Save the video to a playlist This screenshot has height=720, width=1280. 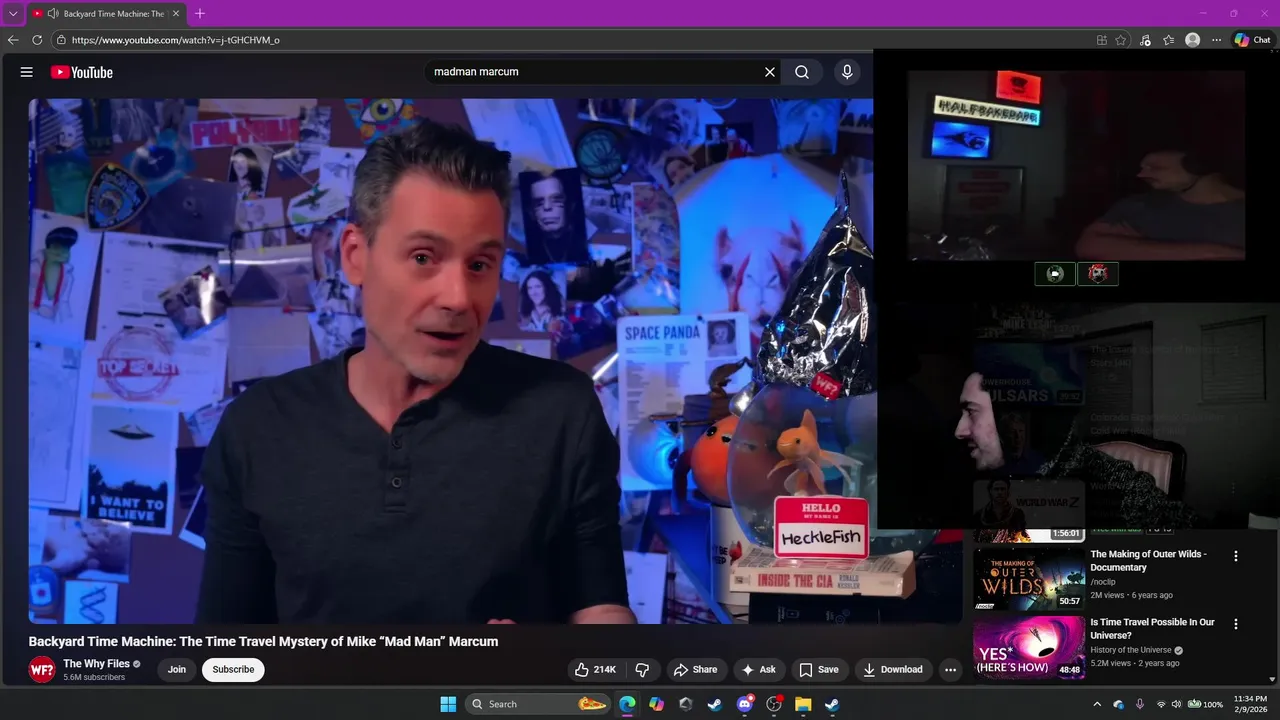[x=819, y=670]
